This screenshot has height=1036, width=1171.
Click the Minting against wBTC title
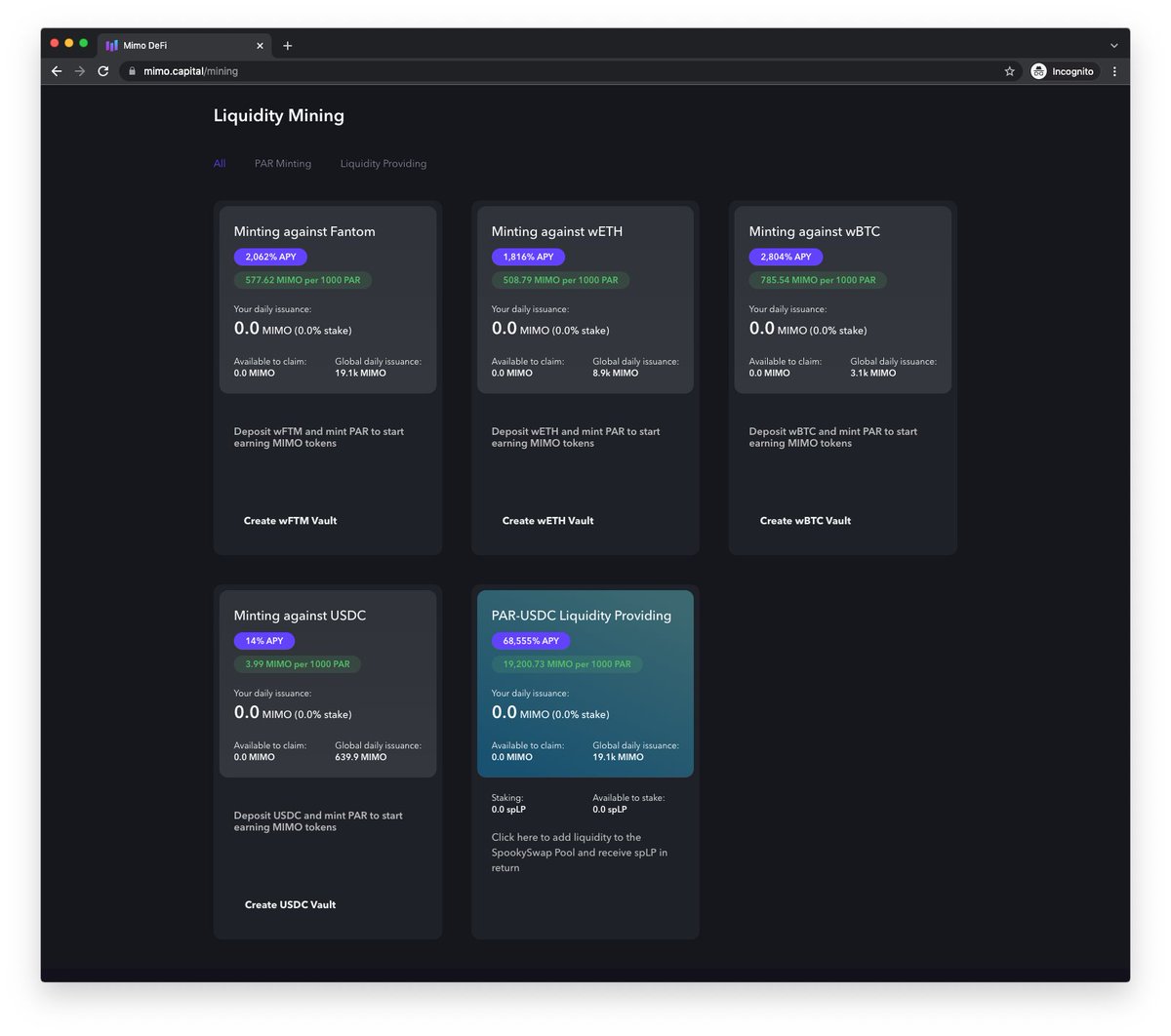[814, 231]
